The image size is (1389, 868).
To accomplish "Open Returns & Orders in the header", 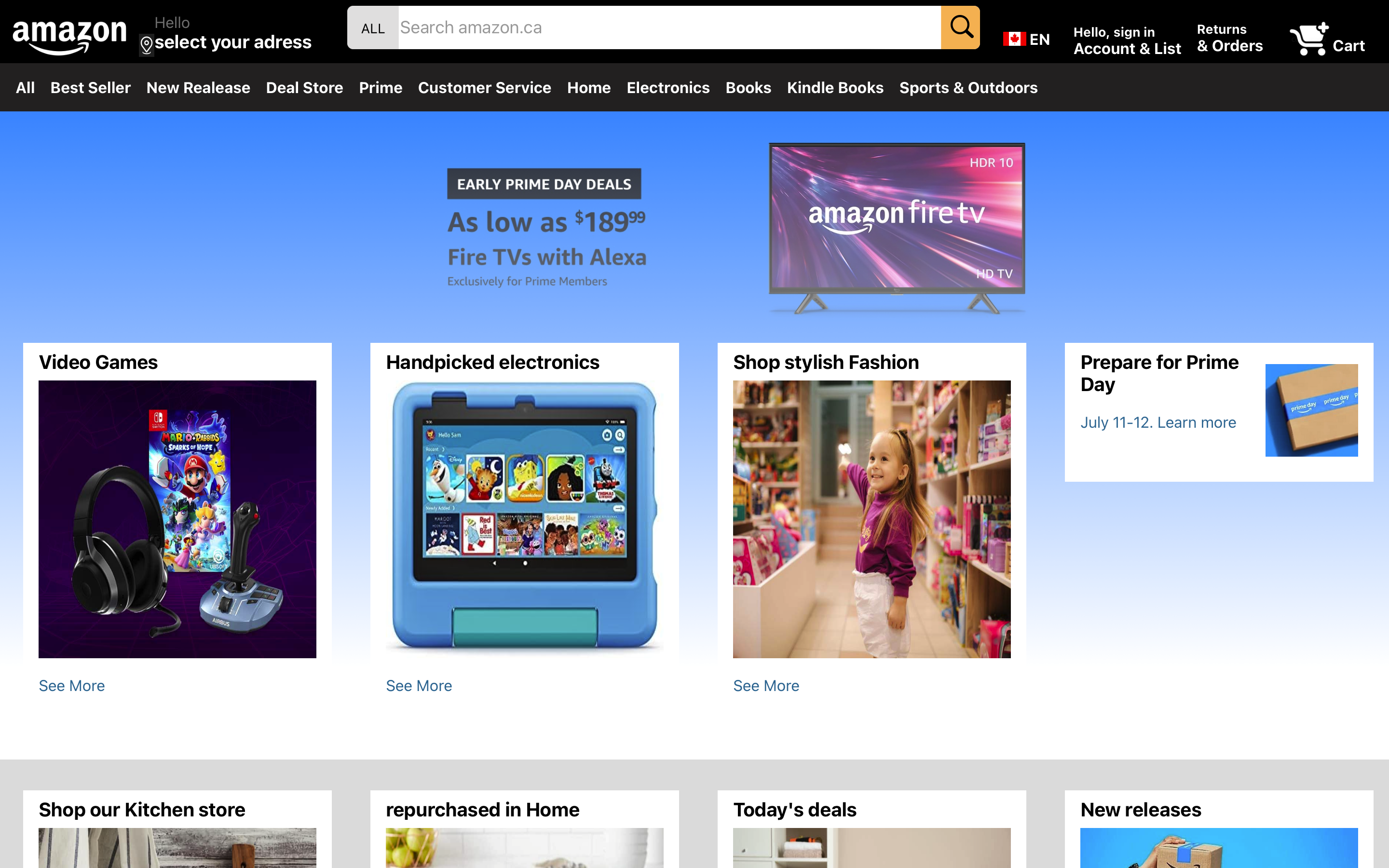I will pyautogui.click(x=1229, y=38).
